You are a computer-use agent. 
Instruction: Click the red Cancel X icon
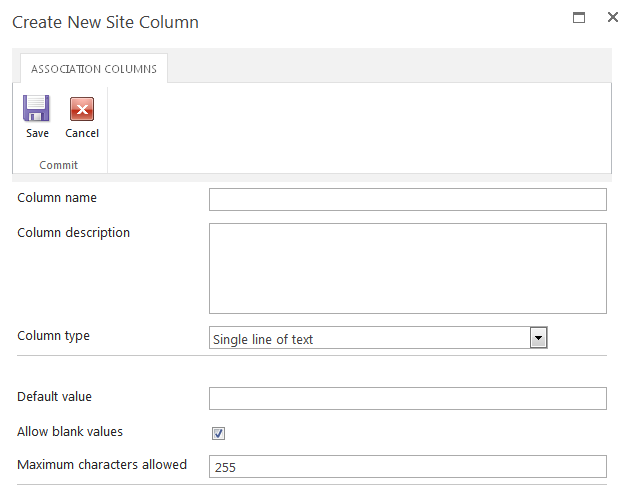(x=82, y=109)
